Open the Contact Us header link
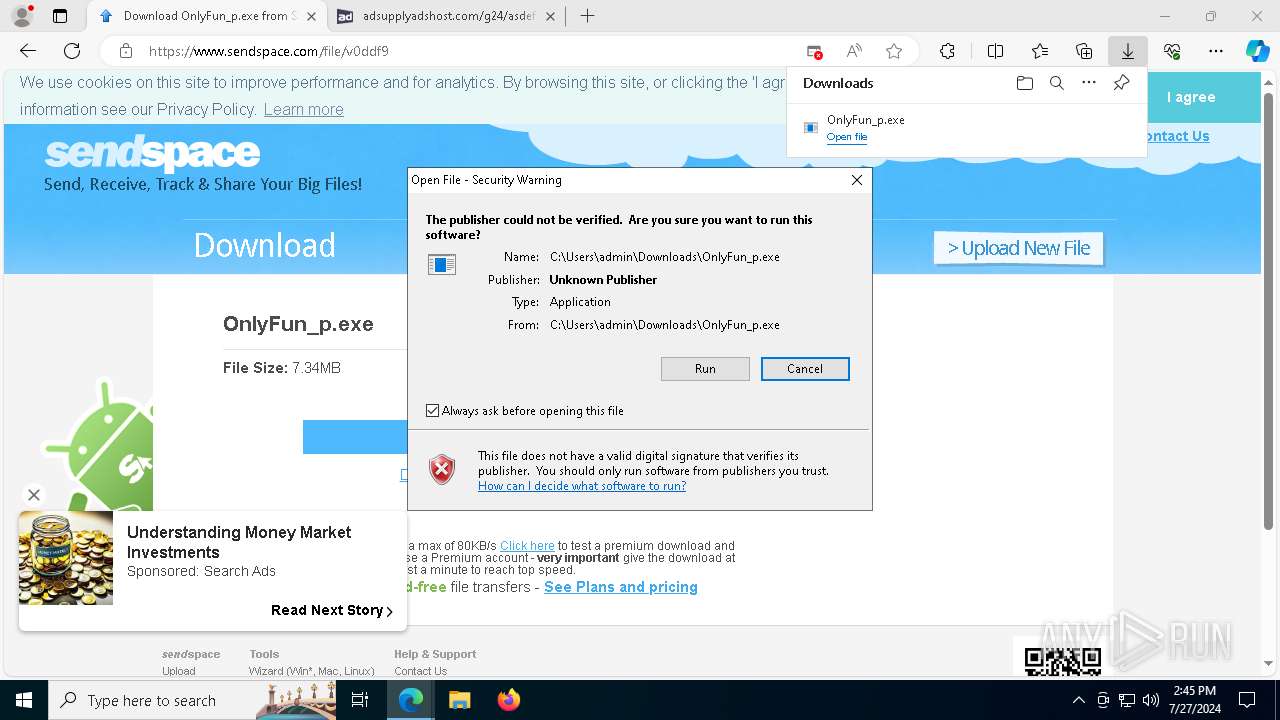The width and height of the screenshot is (1280, 720). tap(1178, 136)
